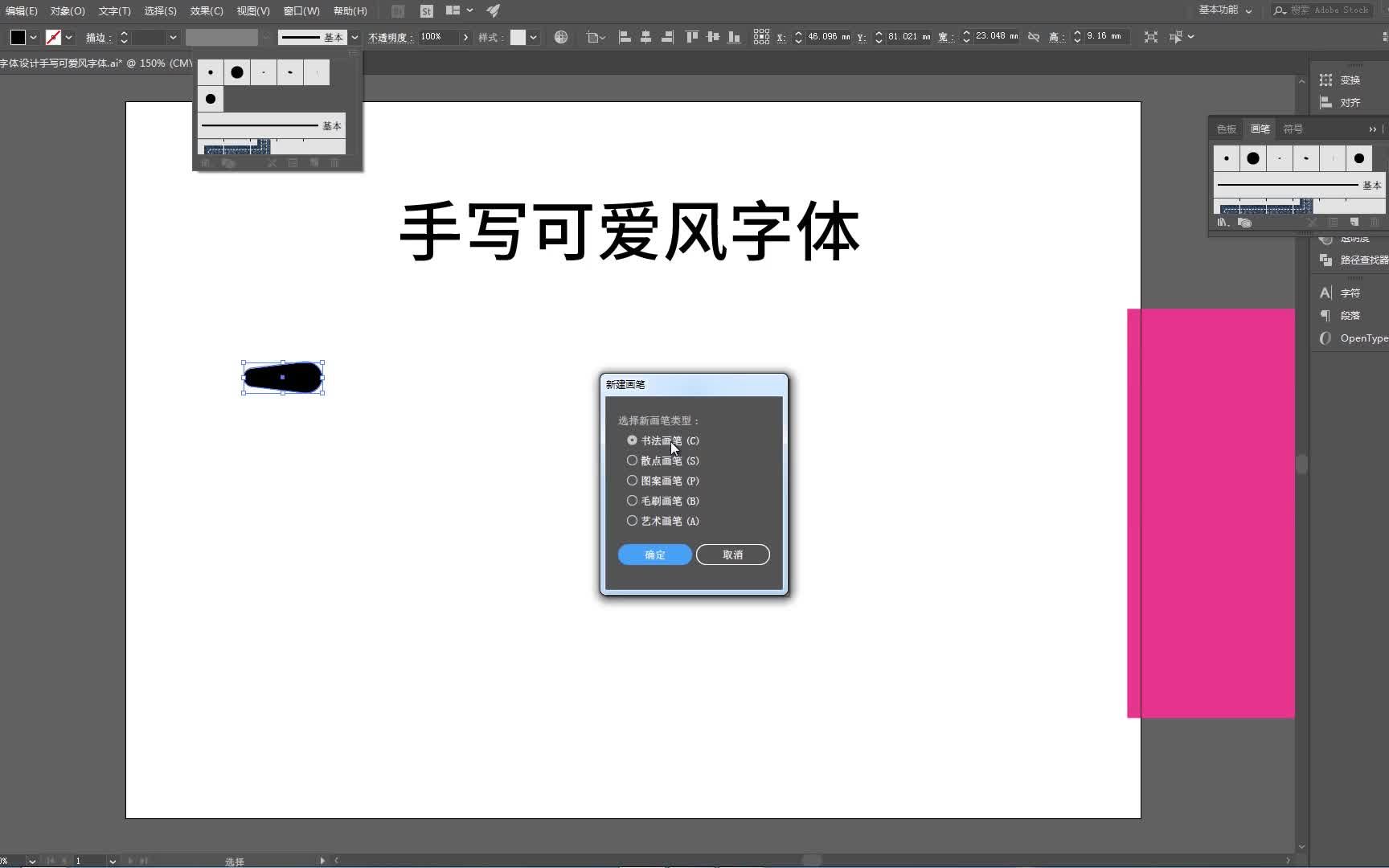
Task: Click vertical align top icon
Action: (692, 37)
